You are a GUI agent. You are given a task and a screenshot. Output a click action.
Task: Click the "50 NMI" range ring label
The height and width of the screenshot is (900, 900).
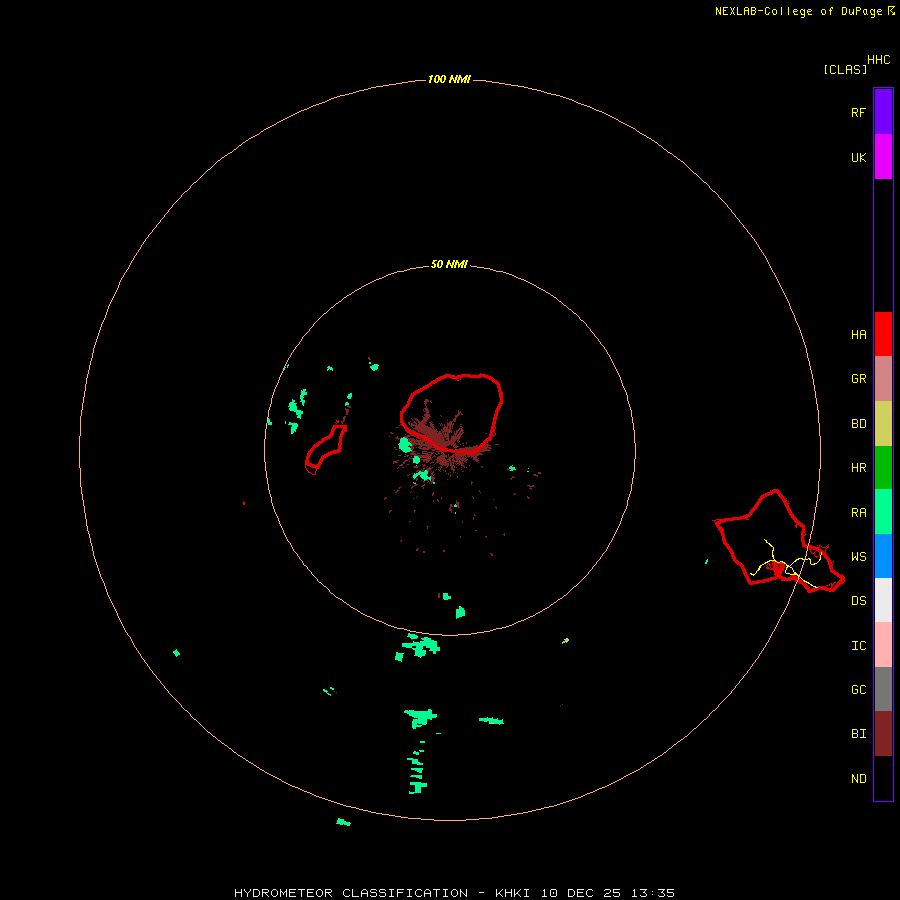[449, 264]
